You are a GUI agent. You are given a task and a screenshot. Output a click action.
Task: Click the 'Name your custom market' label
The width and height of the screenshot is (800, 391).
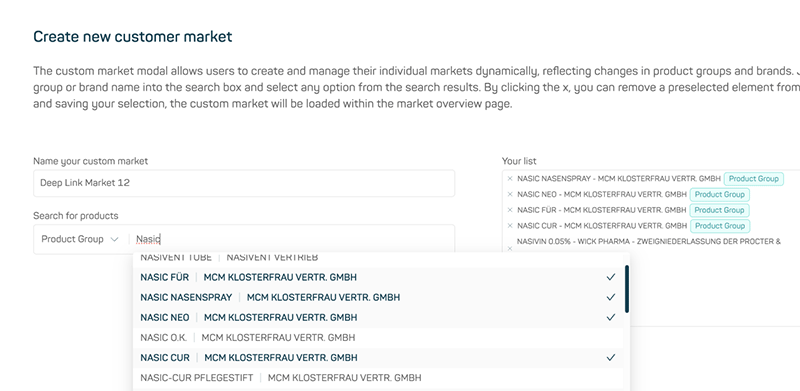click(x=90, y=161)
